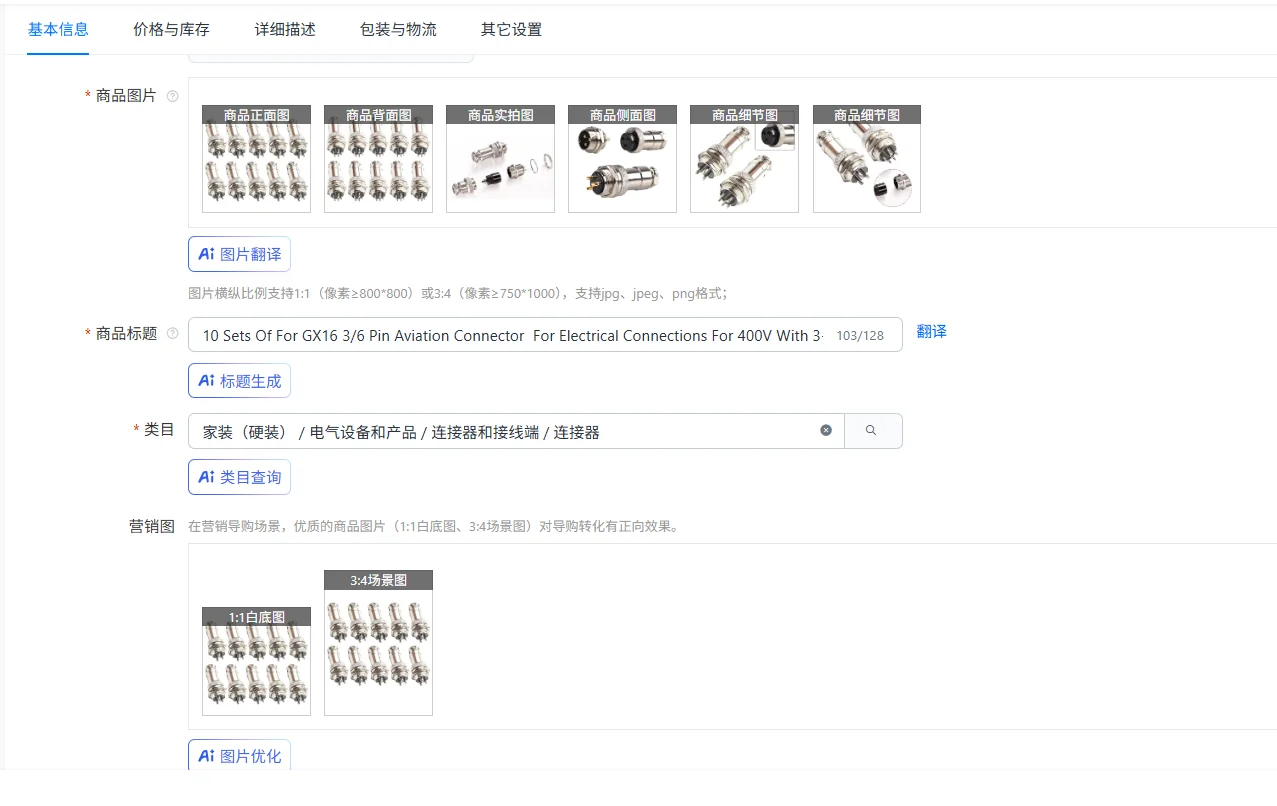
Task: Open the 类目 category selector field
Action: click(x=516, y=431)
